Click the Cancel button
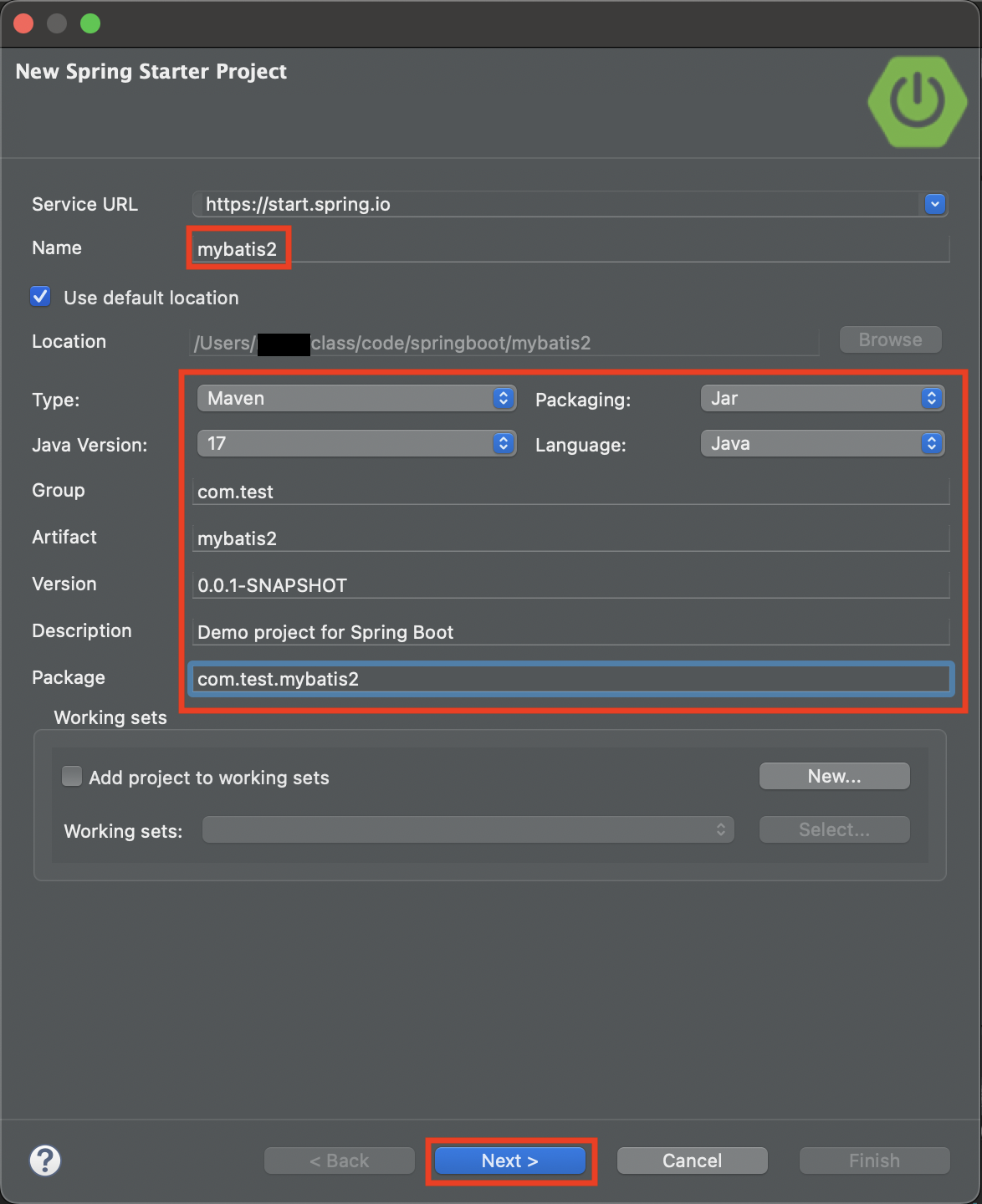 pos(693,1161)
